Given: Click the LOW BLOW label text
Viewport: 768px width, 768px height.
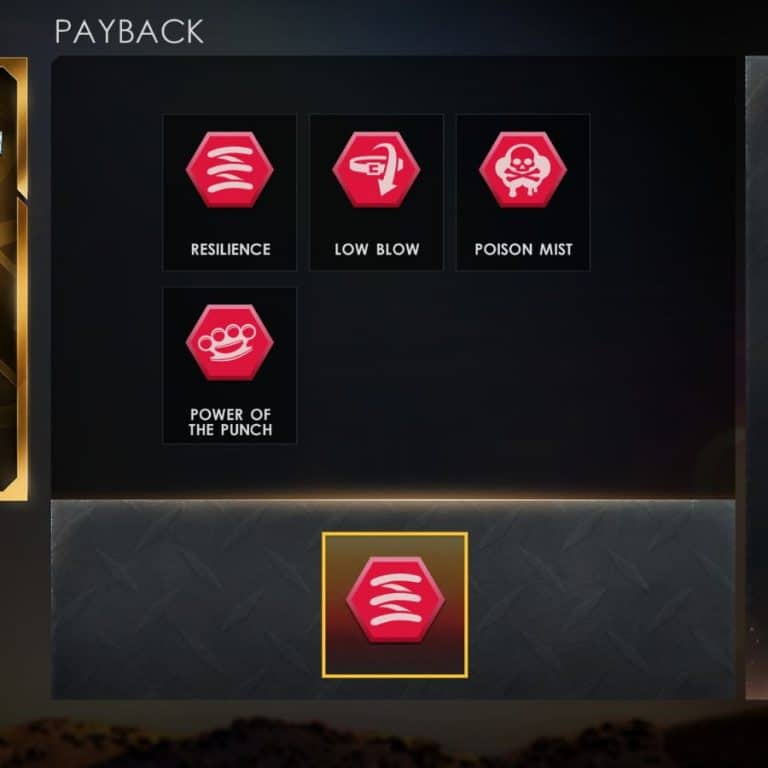Looking at the screenshot, I should click(x=377, y=249).
